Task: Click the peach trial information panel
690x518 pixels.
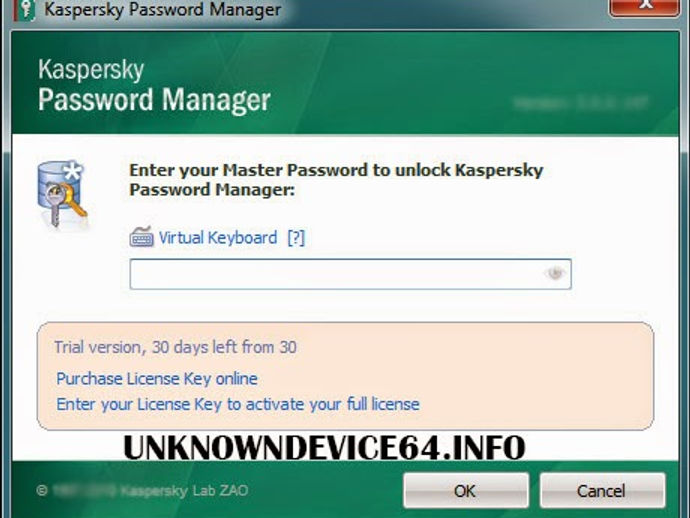Action: point(345,376)
